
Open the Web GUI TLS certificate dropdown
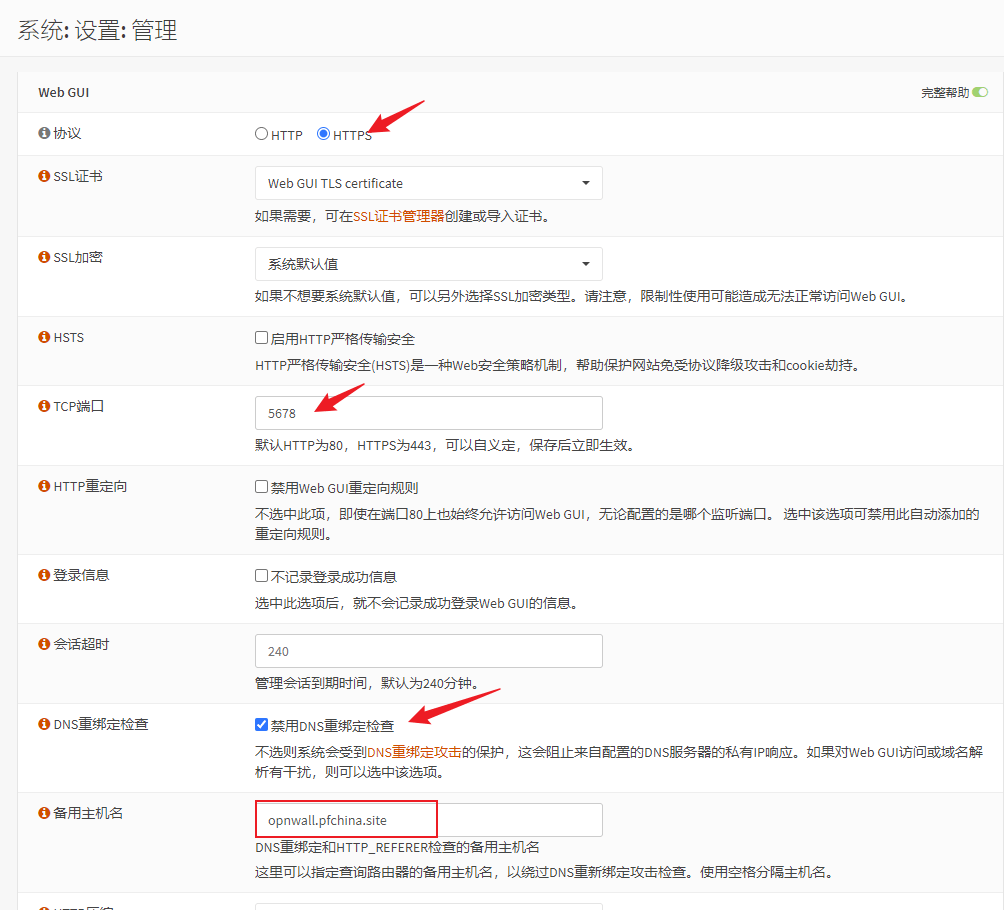point(428,183)
